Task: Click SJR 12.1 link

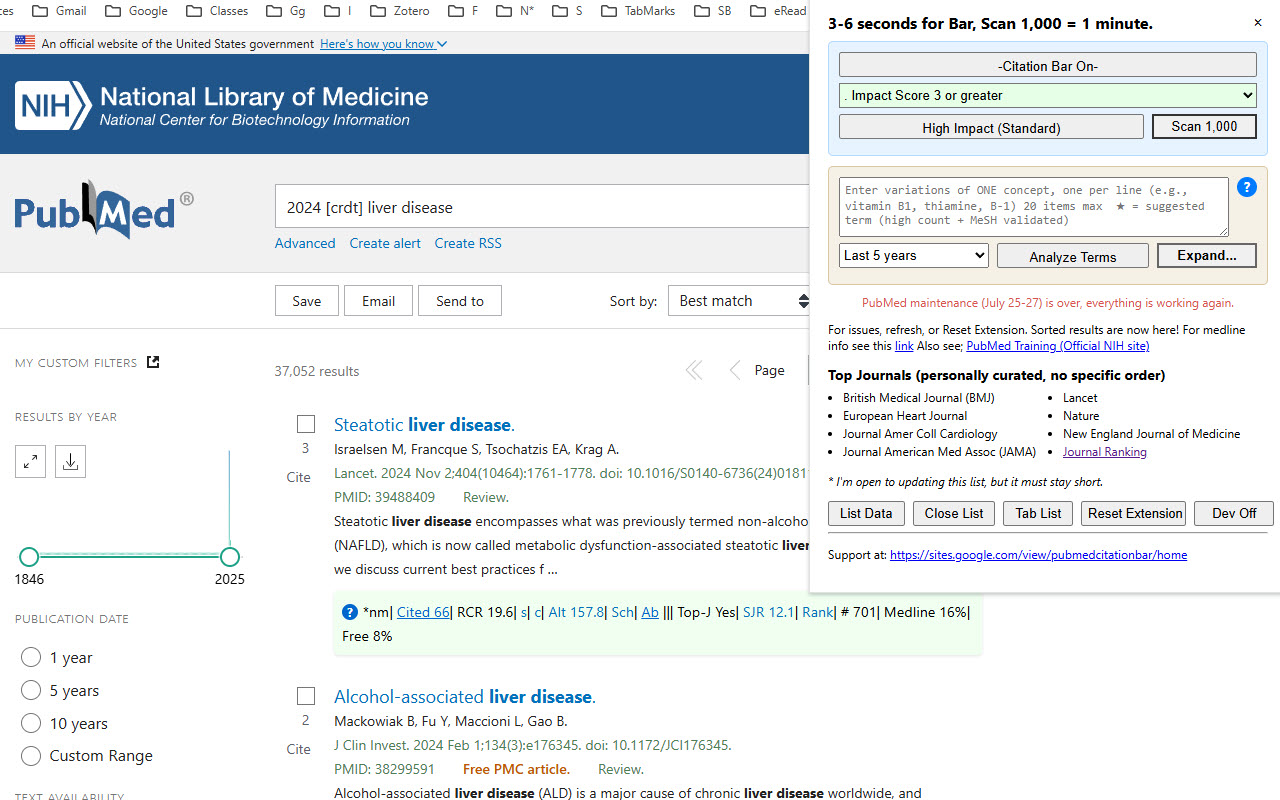Action: pyautogui.click(x=769, y=612)
